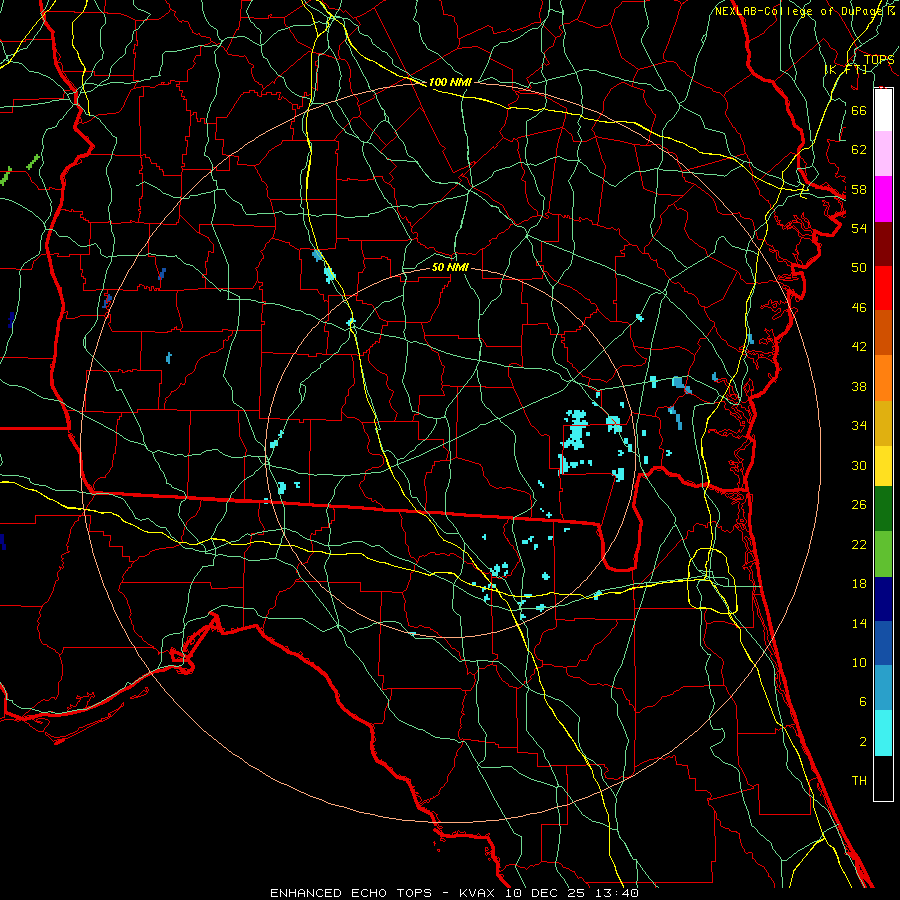Image resolution: width=900 pixels, height=900 pixels.
Task: Click the 'TOPS' legend heading
Action: (x=879, y=60)
